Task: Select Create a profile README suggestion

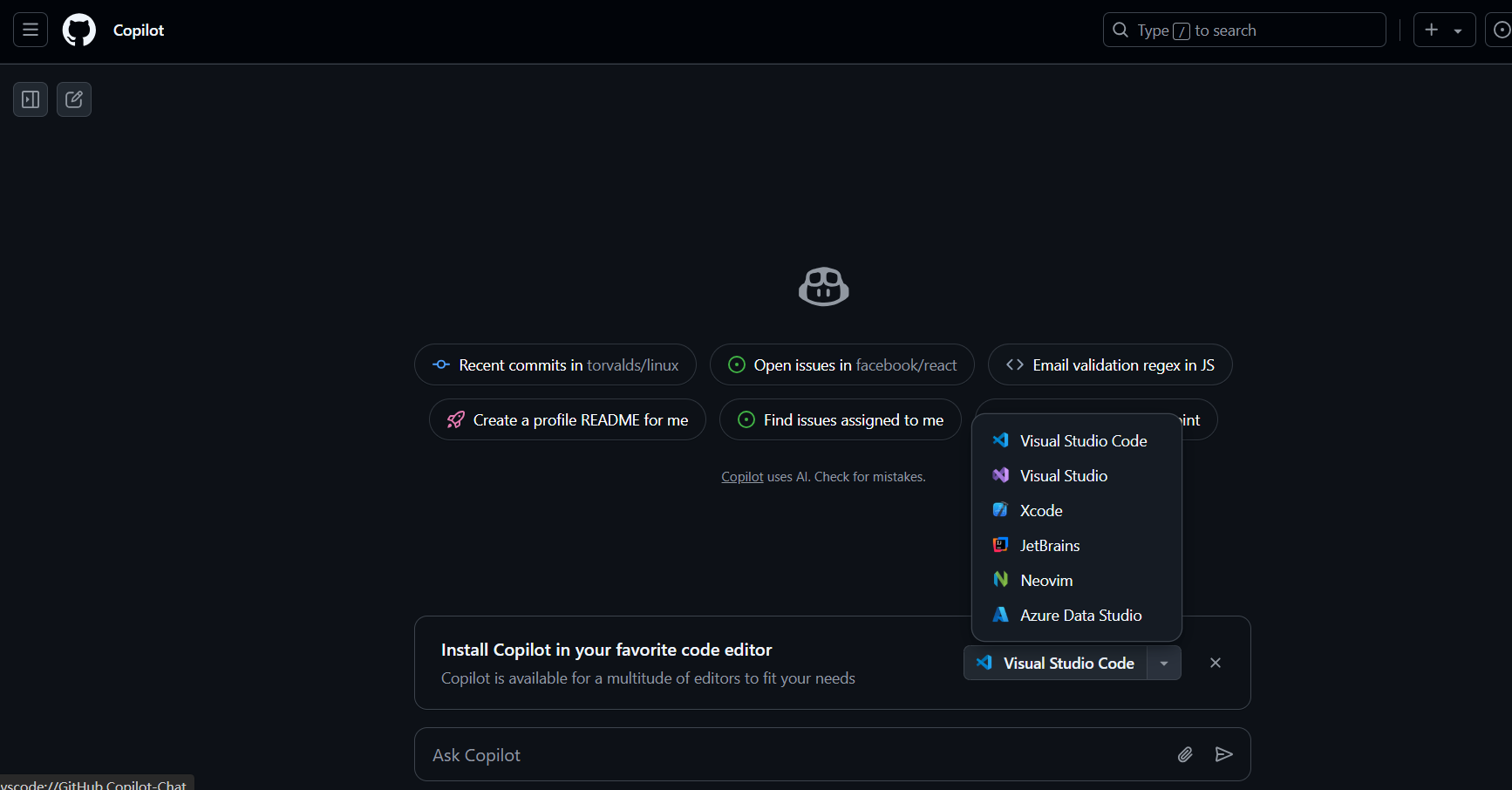Action: [x=568, y=419]
